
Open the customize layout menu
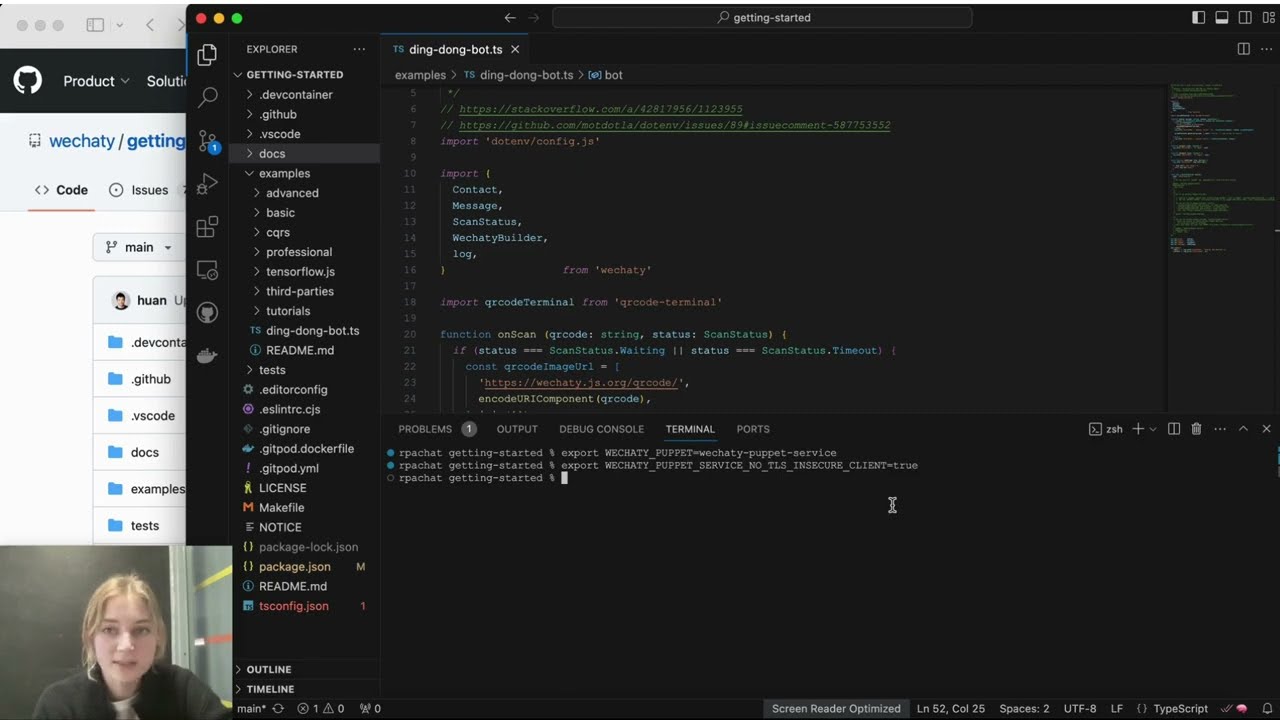pos(1267,18)
